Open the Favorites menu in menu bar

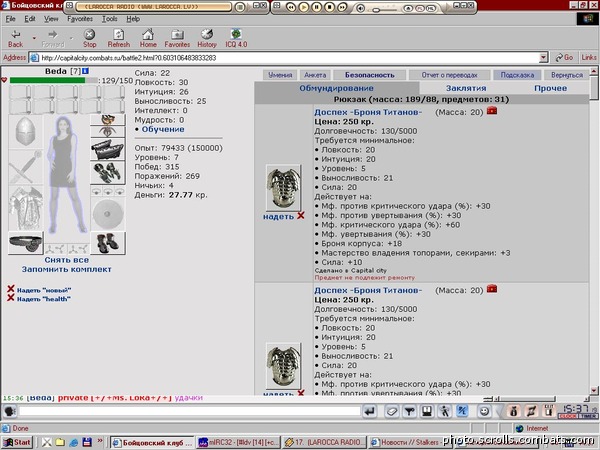coord(80,19)
